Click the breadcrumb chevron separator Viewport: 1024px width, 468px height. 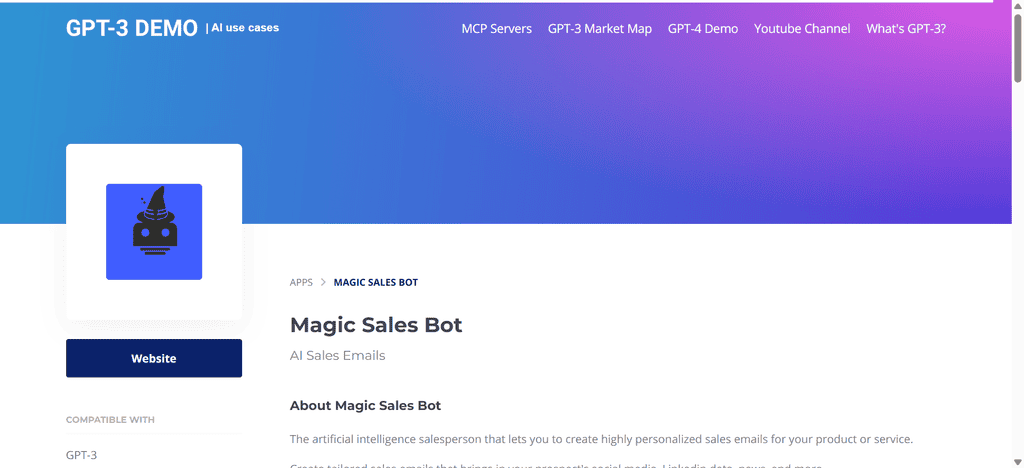[x=323, y=283]
